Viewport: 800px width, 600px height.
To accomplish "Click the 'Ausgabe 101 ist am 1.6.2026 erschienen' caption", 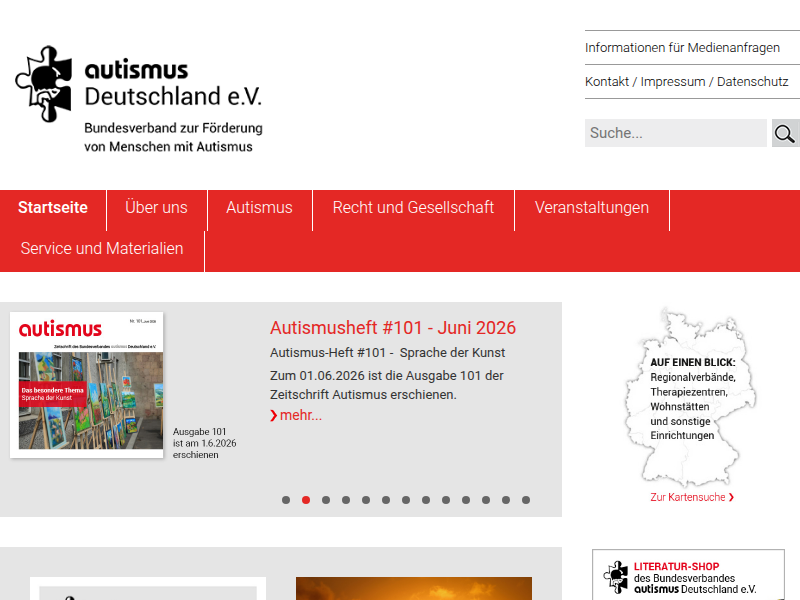I will click(x=204, y=443).
